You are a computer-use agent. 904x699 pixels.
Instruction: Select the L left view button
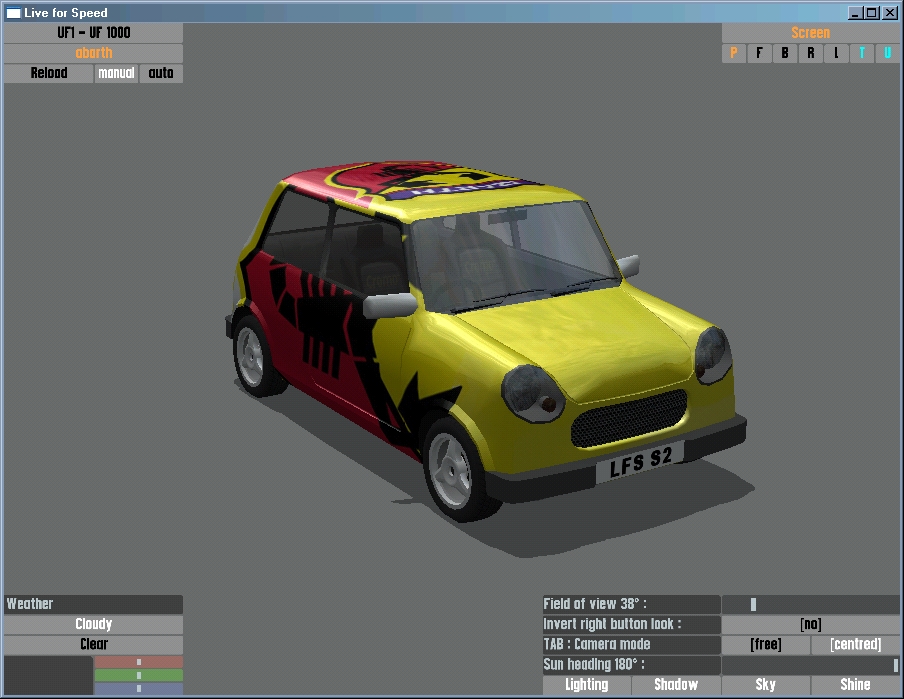point(836,53)
